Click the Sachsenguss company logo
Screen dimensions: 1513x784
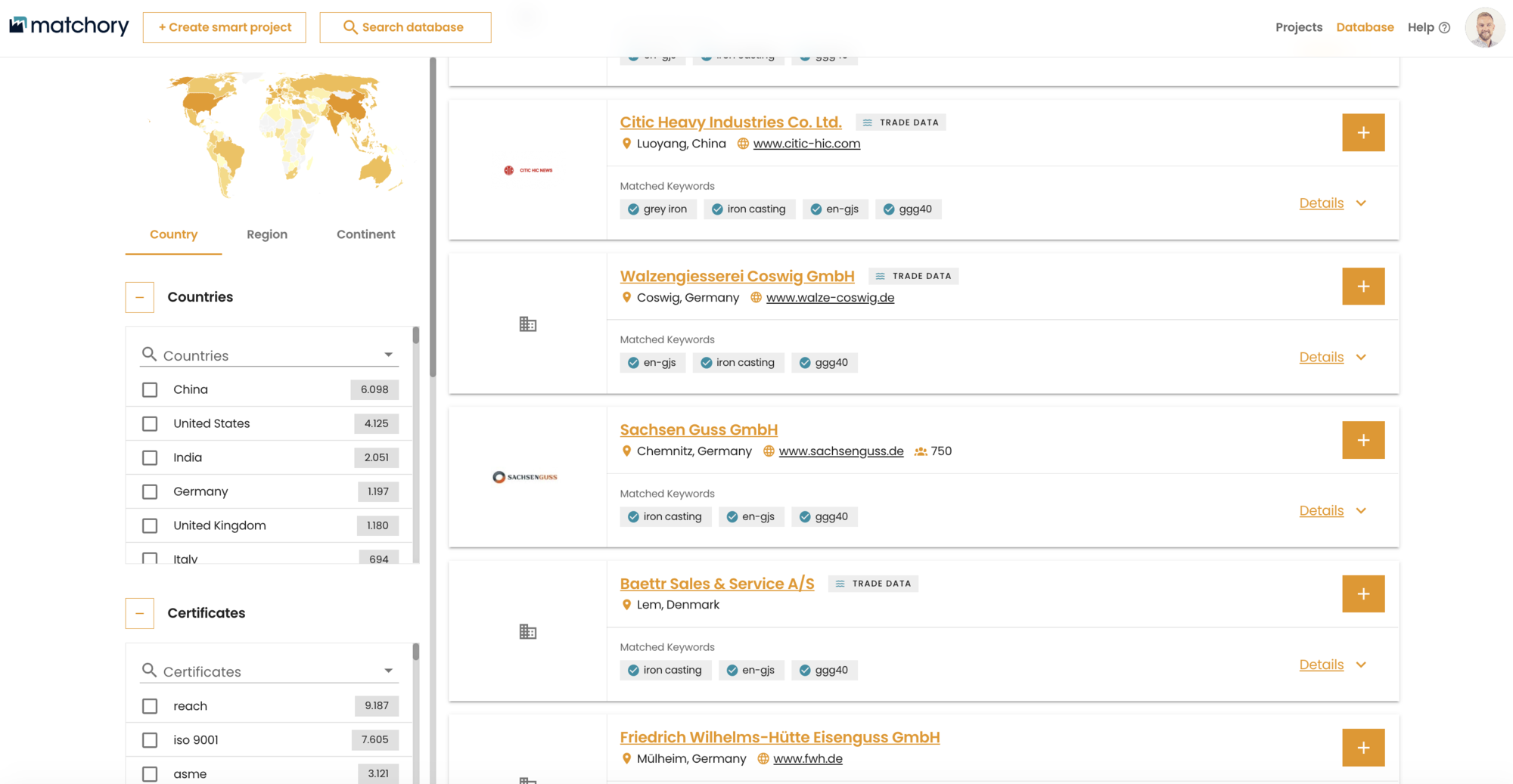coord(525,477)
